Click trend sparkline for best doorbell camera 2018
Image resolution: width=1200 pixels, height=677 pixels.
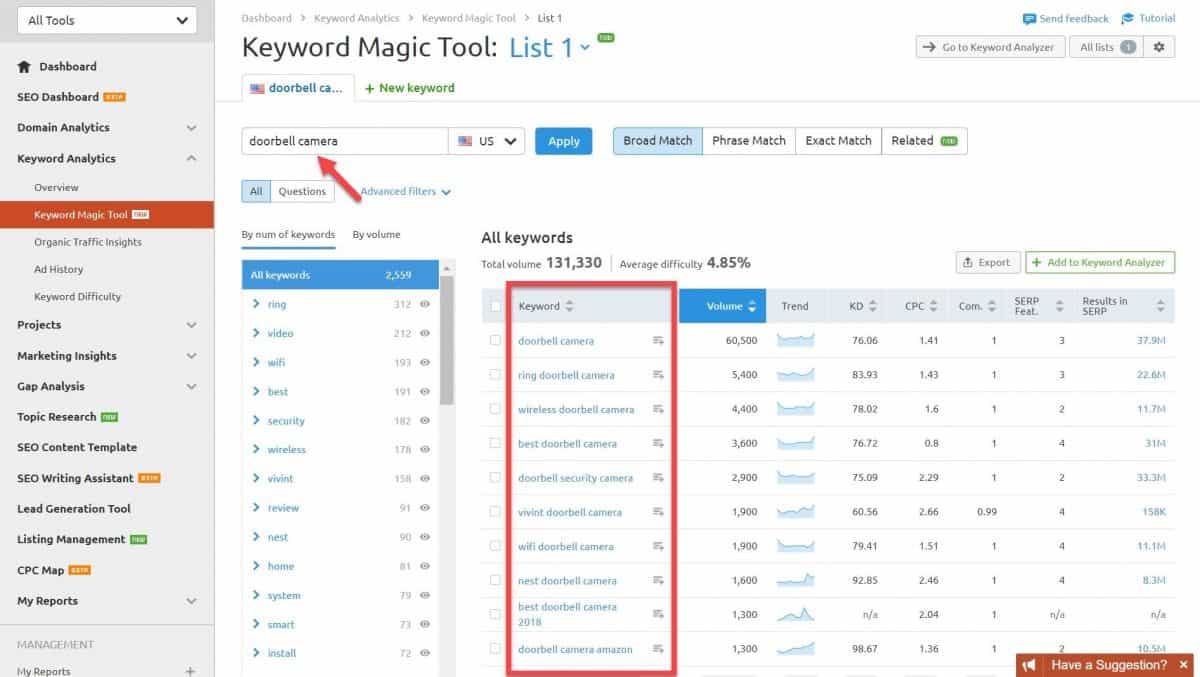click(x=796, y=614)
